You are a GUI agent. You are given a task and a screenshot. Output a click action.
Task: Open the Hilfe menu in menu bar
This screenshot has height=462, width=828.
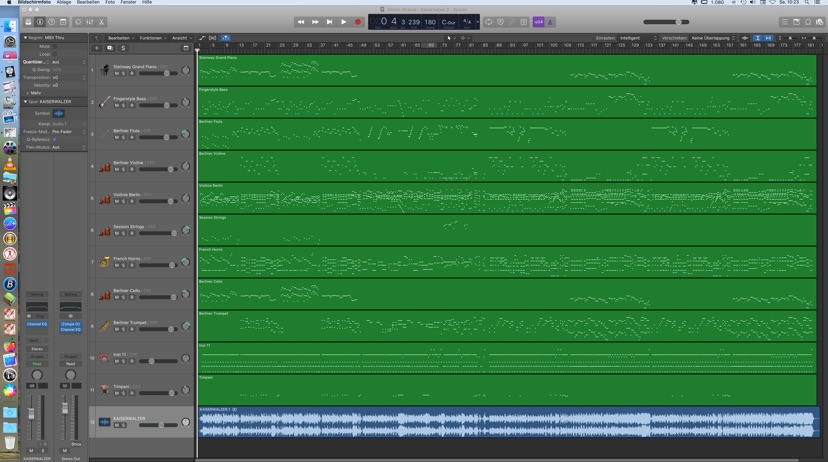coord(147,3)
